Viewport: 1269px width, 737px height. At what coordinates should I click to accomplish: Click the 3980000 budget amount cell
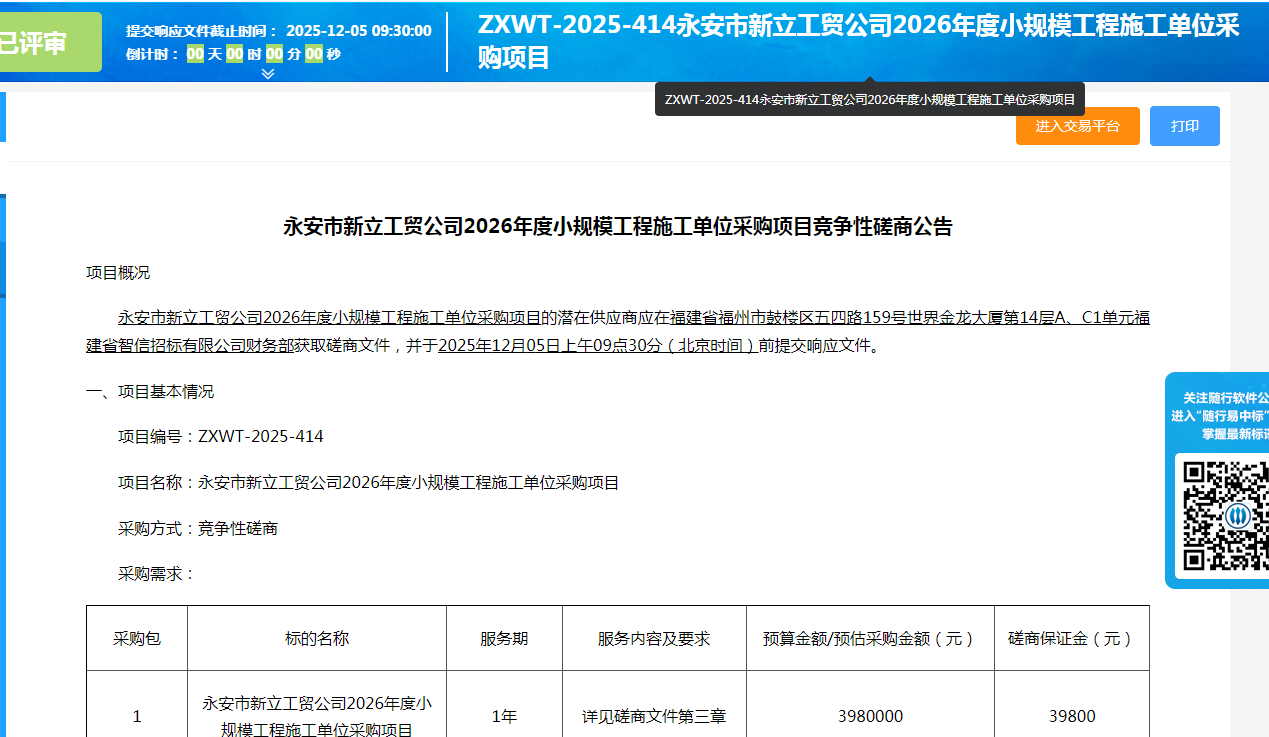tap(870, 716)
